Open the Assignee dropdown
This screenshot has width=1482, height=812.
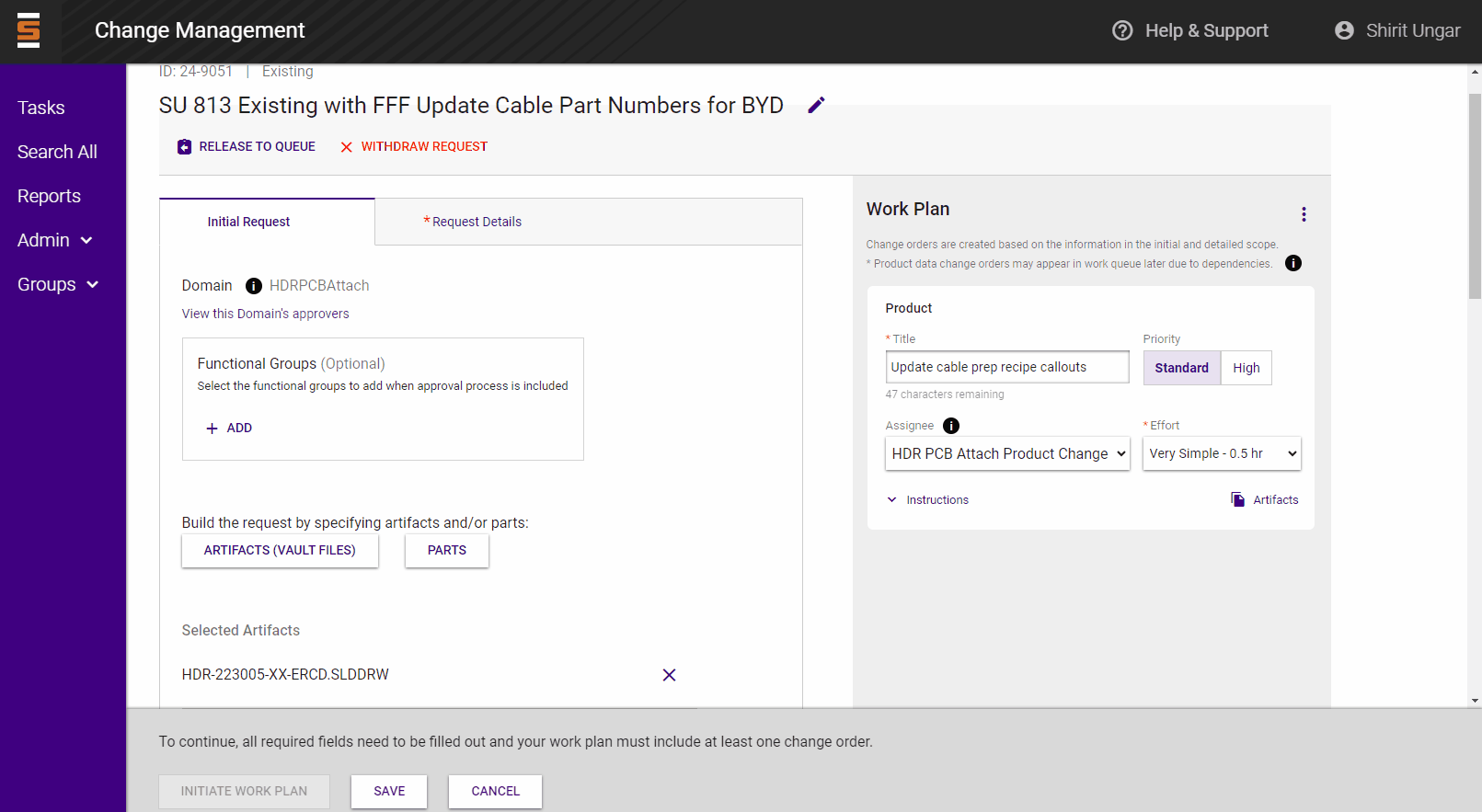(1007, 453)
